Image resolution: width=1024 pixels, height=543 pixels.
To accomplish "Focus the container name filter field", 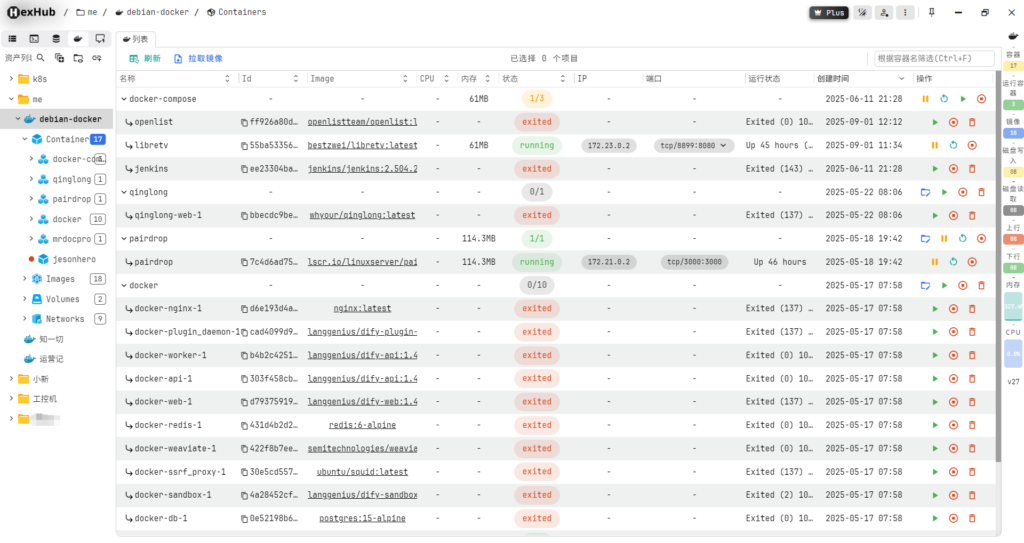I will (934, 59).
